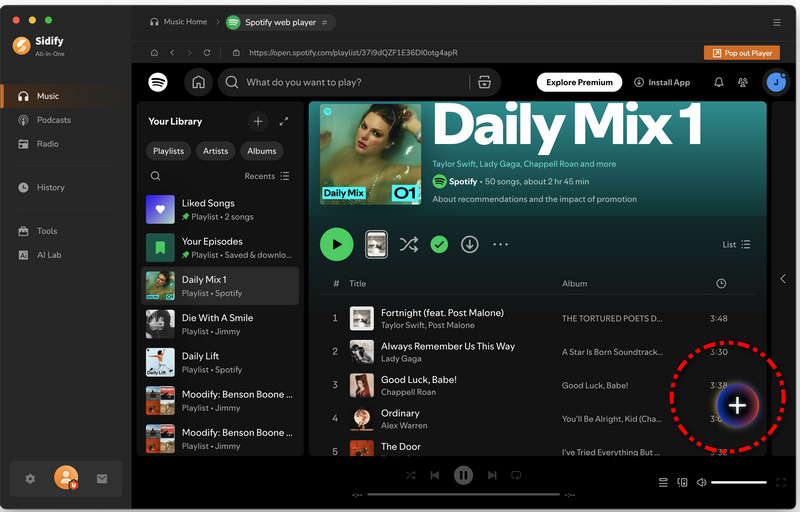Focus the 'What do you want to play?' search

344,82
